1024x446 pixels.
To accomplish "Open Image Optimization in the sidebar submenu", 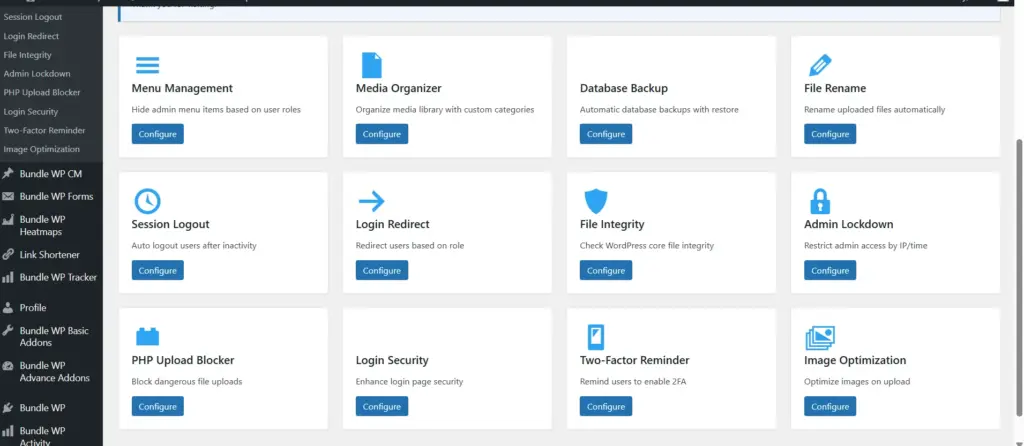I will point(41,150).
